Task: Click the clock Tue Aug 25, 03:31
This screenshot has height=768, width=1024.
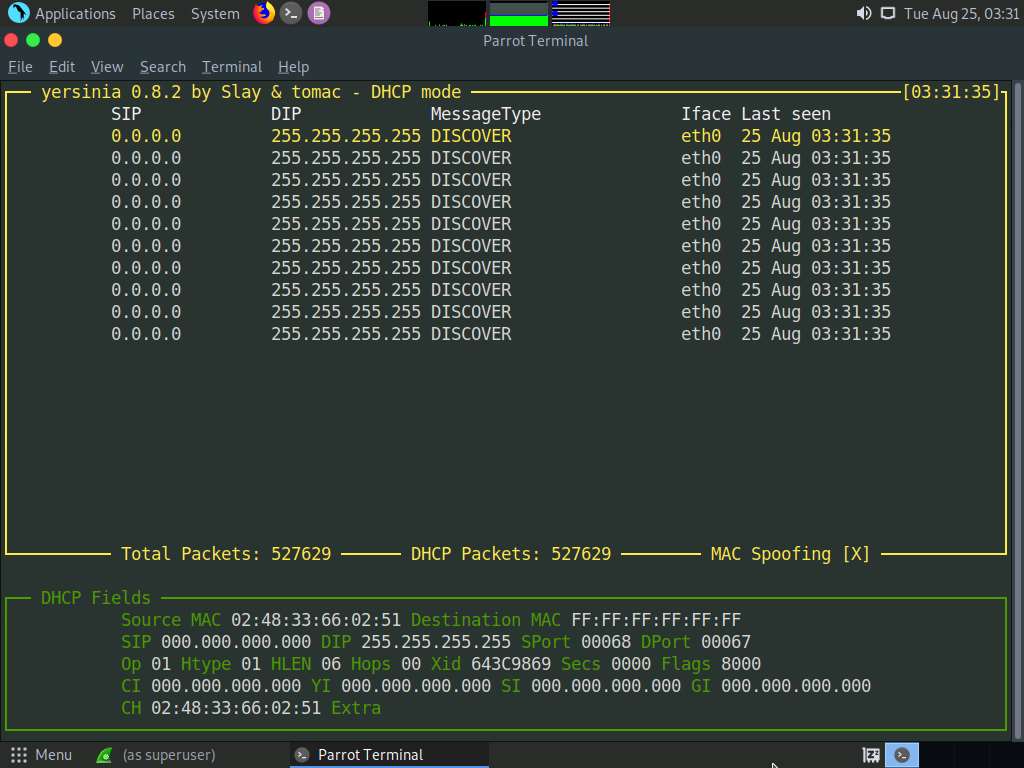Action: (961, 14)
